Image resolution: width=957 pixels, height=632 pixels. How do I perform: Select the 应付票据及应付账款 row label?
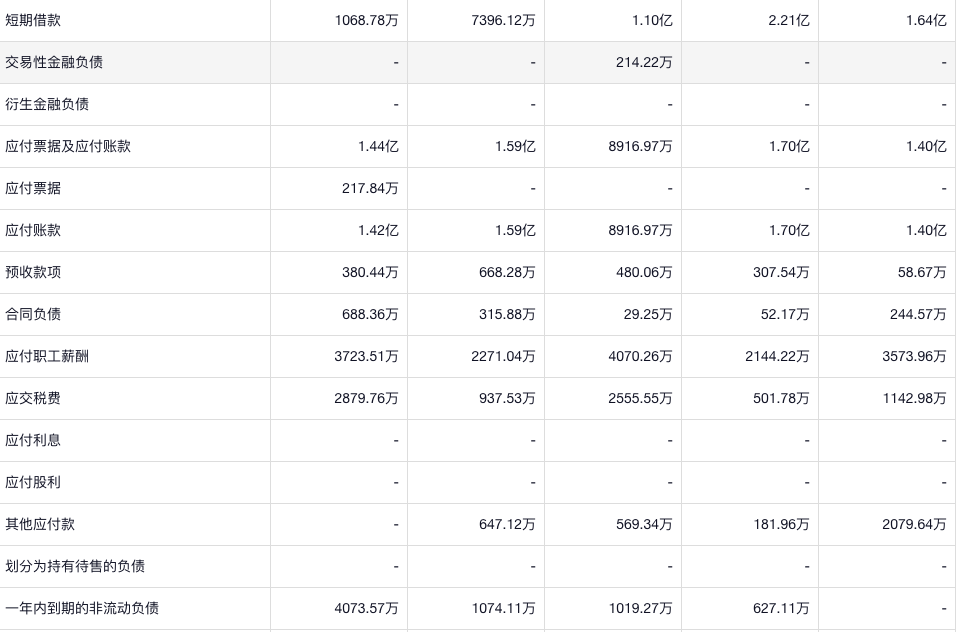tap(68, 146)
